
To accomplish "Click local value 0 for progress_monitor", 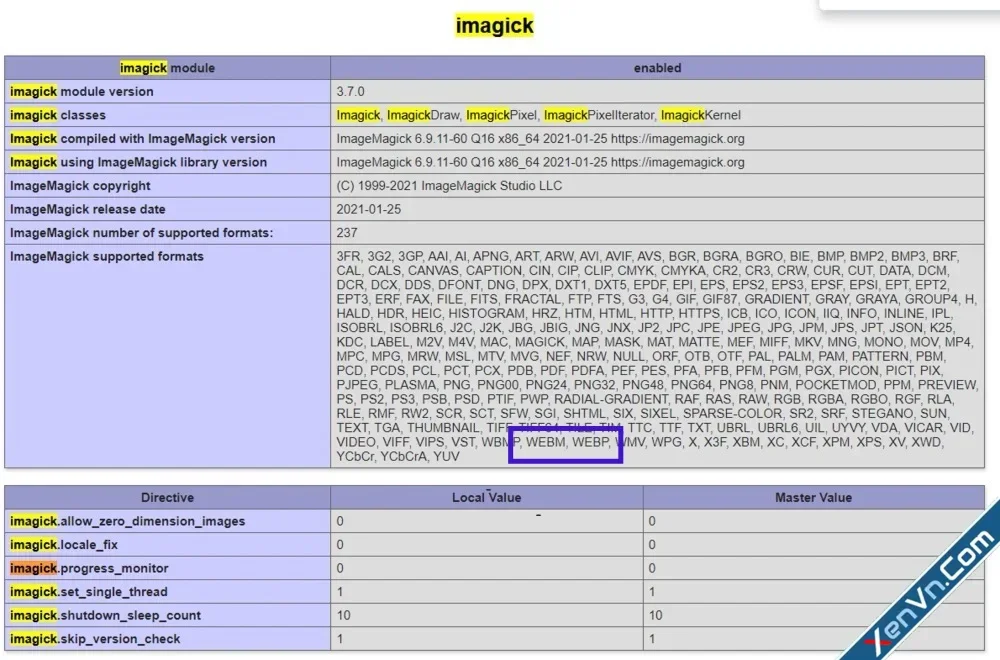I will 340,568.
